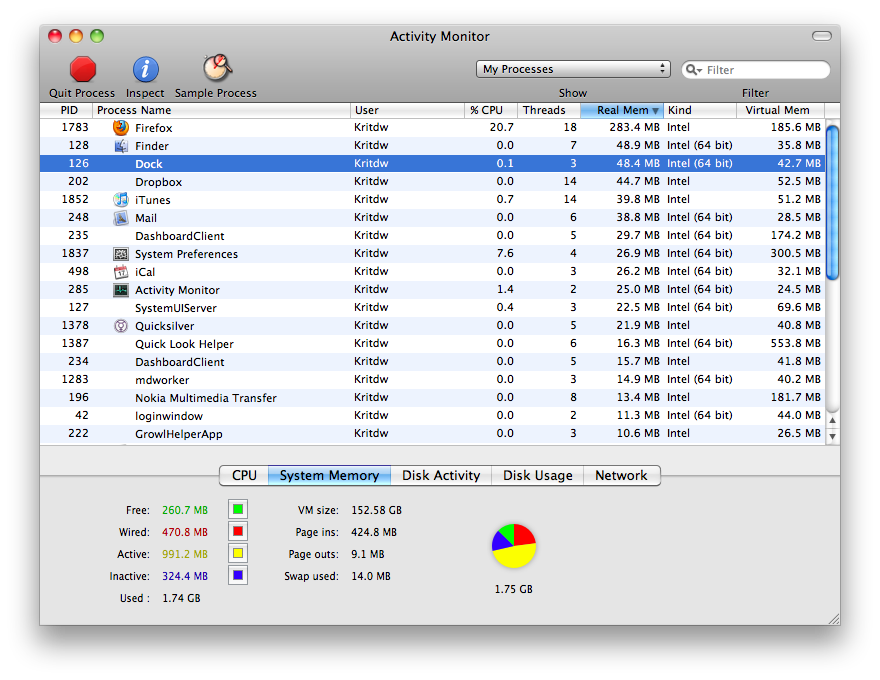Open the blue Inspect info icon
The width and height of the screenshot is (880, 680).
[145, 70]
